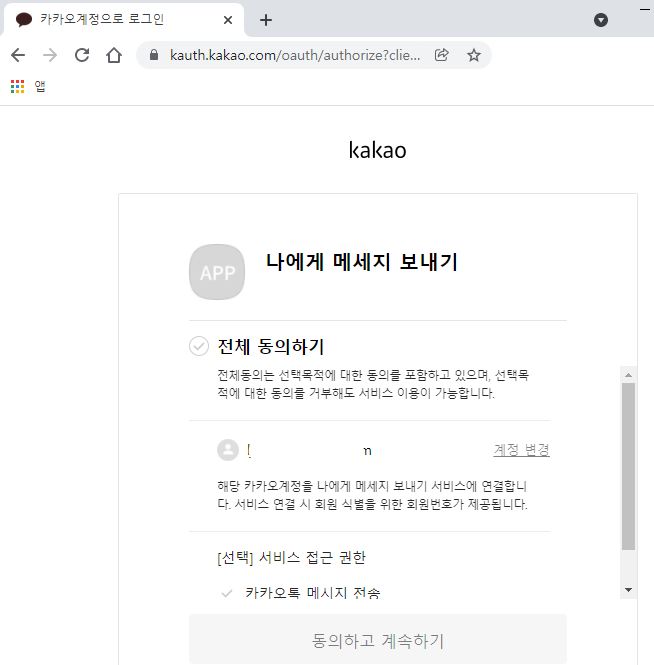Screen dimensions: 654x665
Task: Go back to previous page
Action: 18,55
